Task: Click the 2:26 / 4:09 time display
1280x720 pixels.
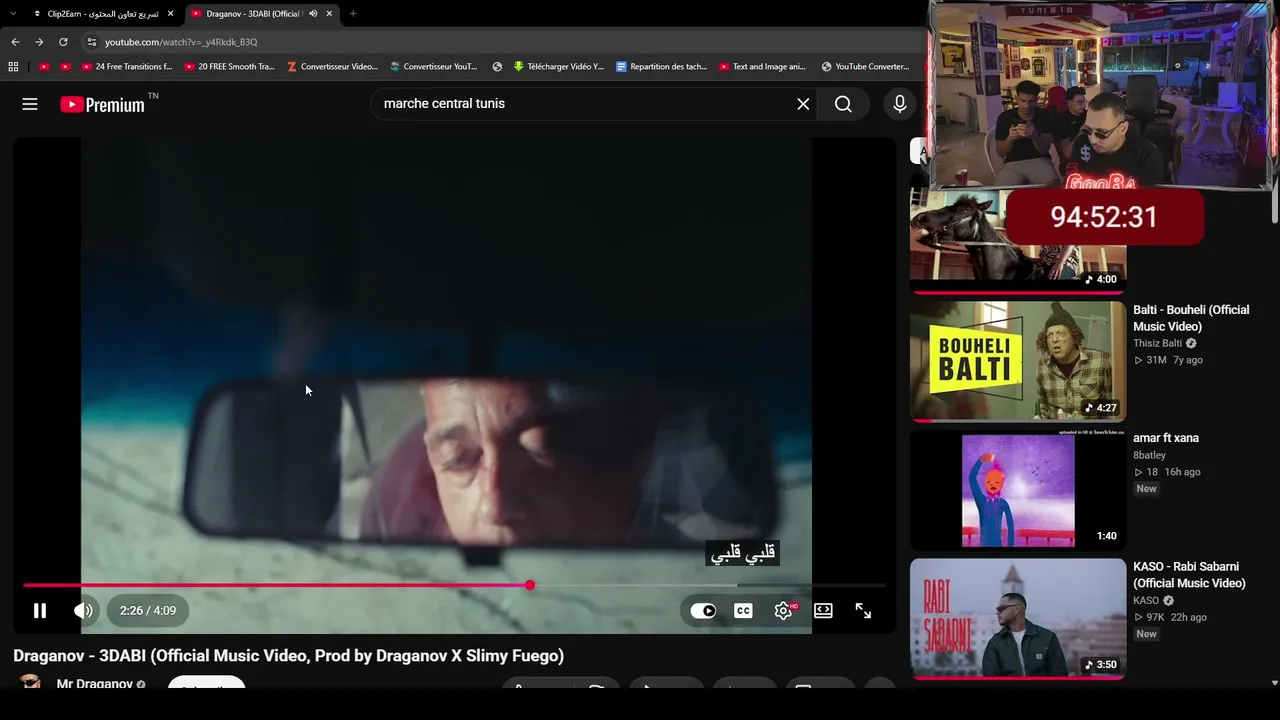Action: pos(148,611)
